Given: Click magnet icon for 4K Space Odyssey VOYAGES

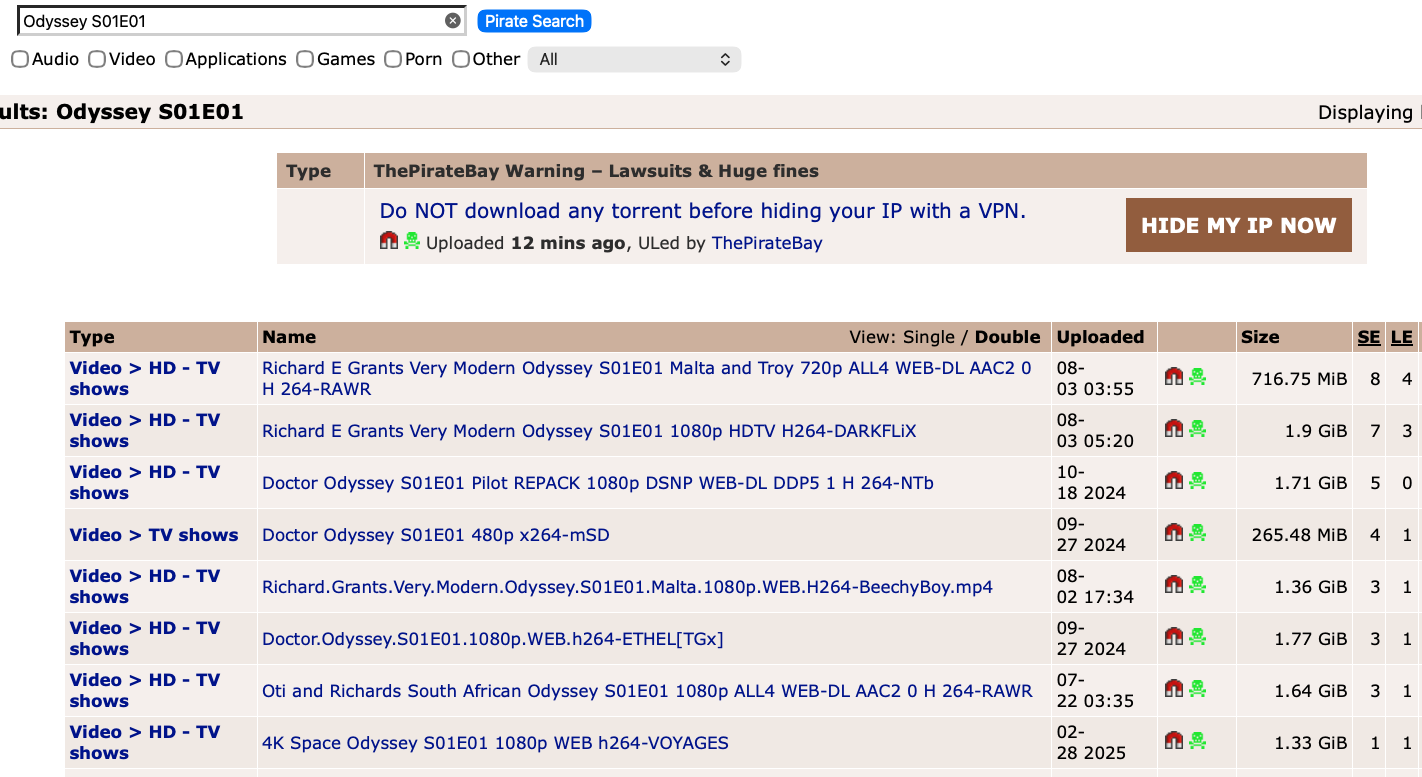Looking at the screenshot, I should tap(1174, 741).
